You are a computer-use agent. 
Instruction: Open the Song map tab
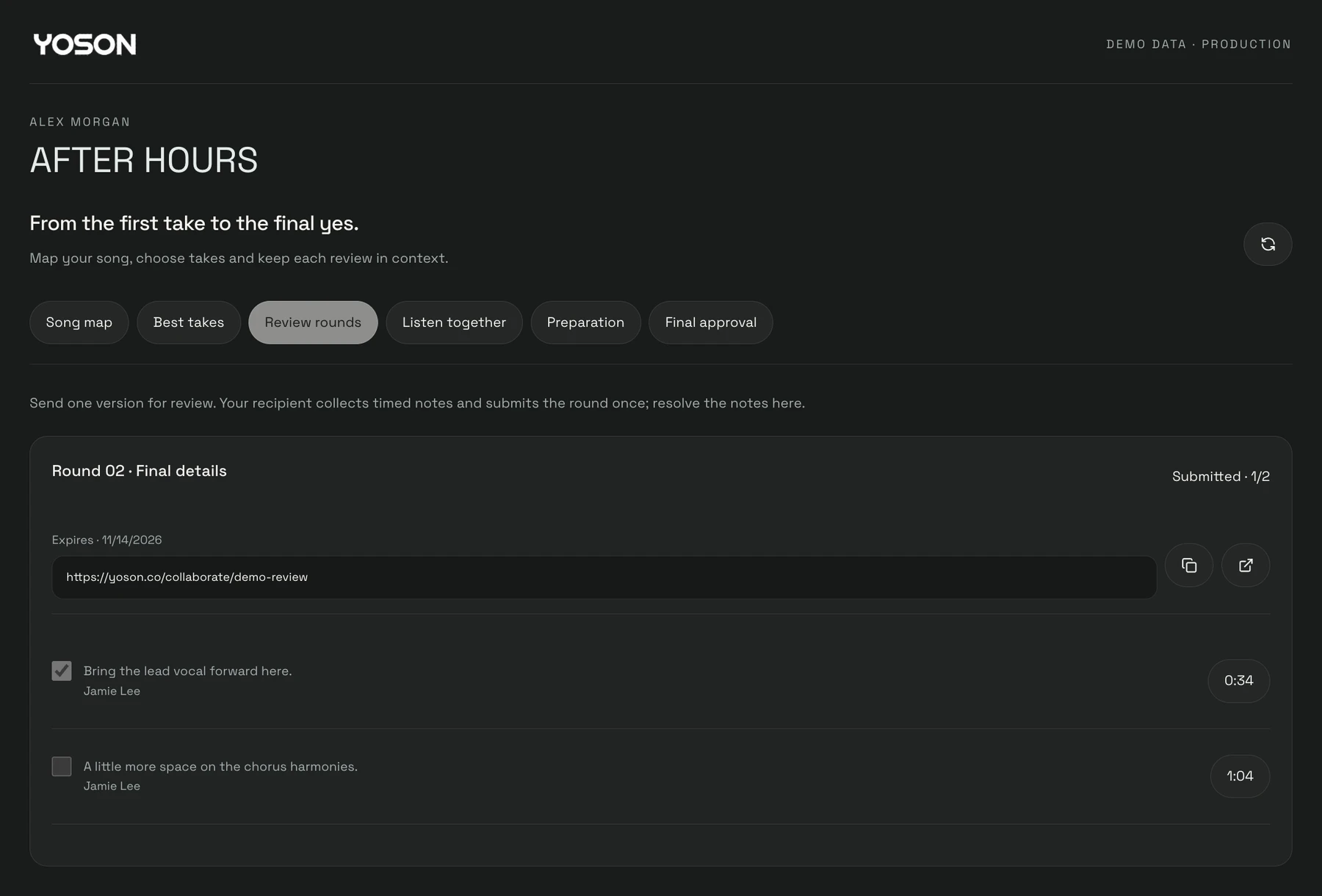tap(79, 322)
